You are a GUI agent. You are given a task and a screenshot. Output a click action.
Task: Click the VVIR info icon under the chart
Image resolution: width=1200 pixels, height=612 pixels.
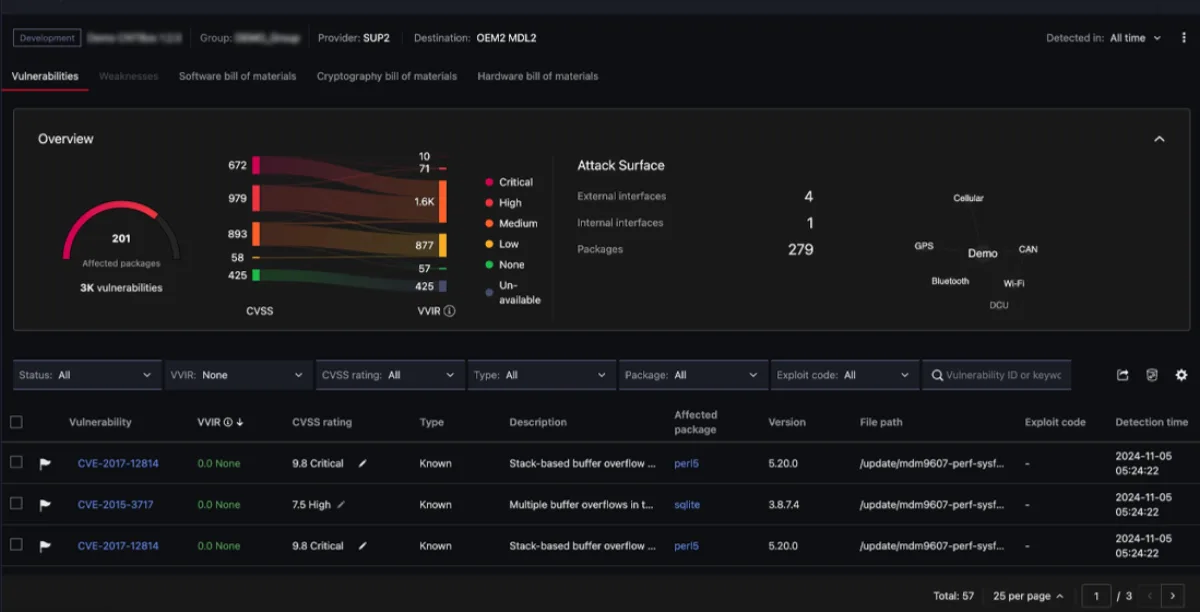449,311
